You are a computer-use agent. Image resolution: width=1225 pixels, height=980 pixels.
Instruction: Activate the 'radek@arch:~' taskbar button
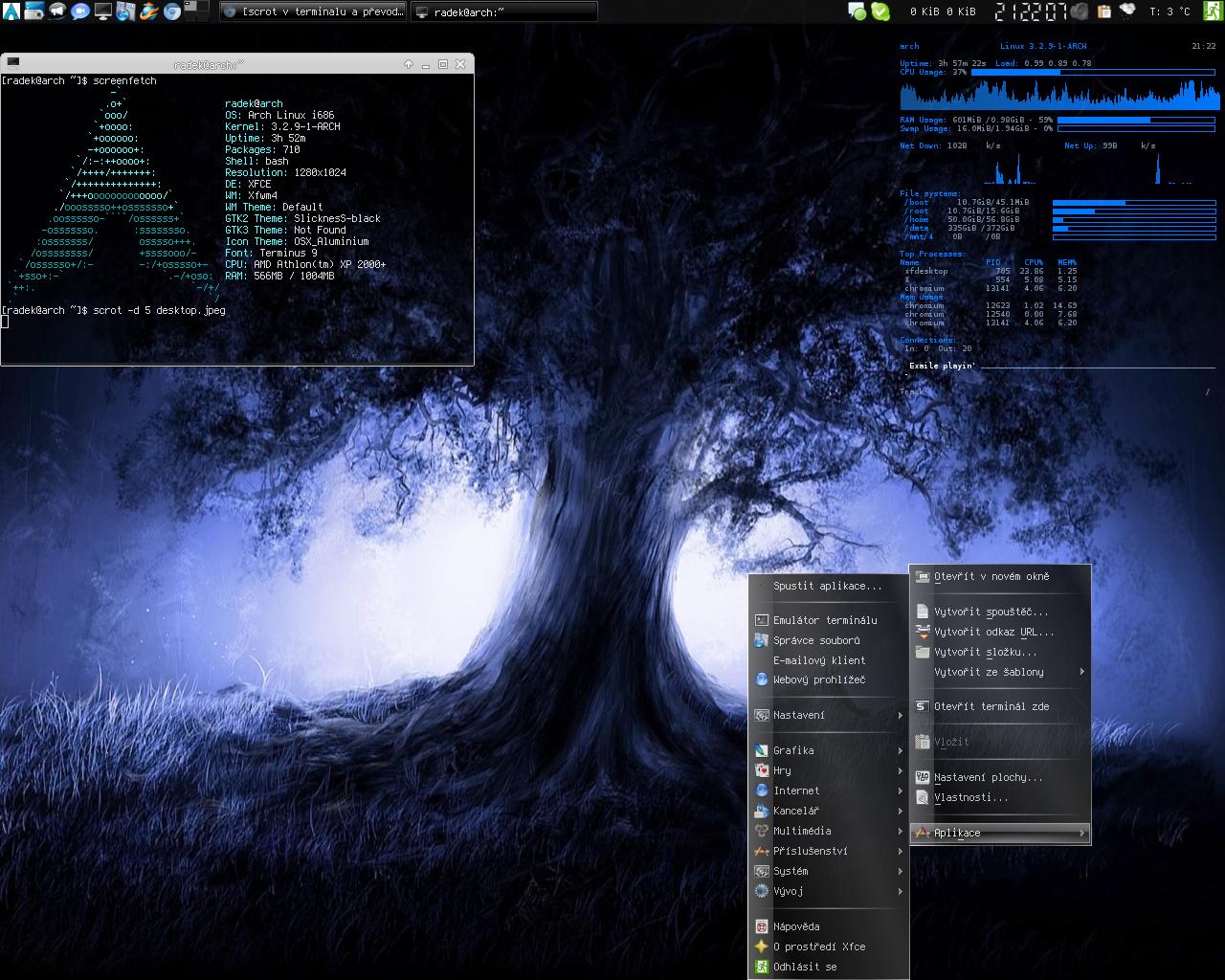tap(504, 11)
